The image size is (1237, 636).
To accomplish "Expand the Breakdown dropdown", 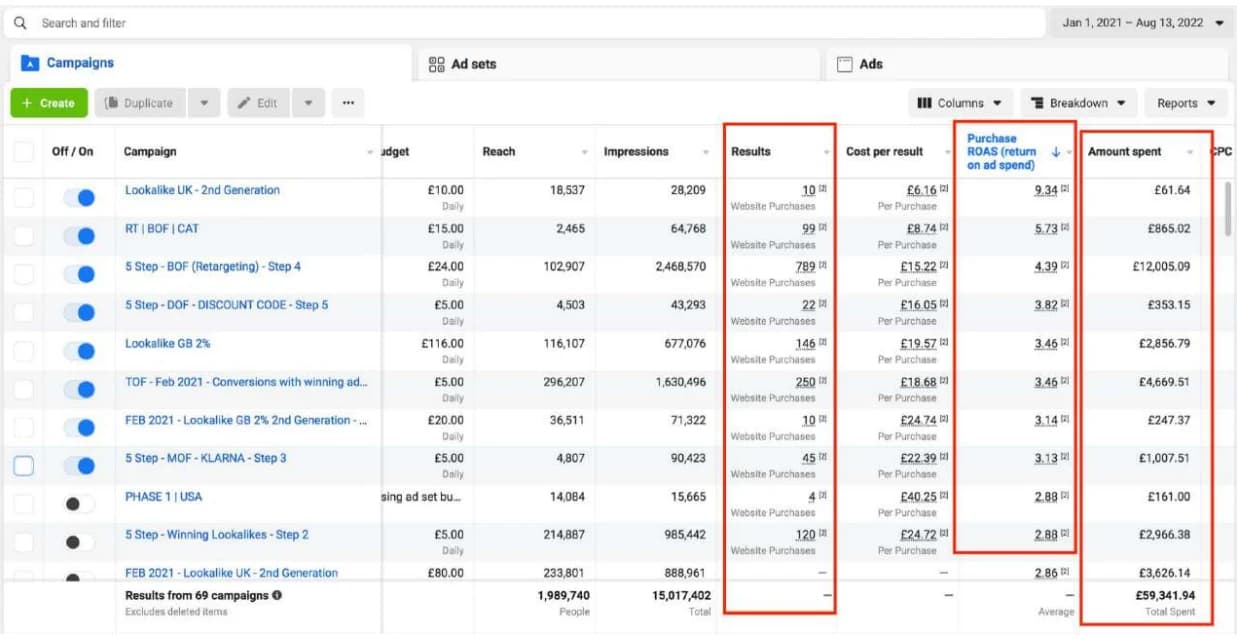I will point(1078,103).
